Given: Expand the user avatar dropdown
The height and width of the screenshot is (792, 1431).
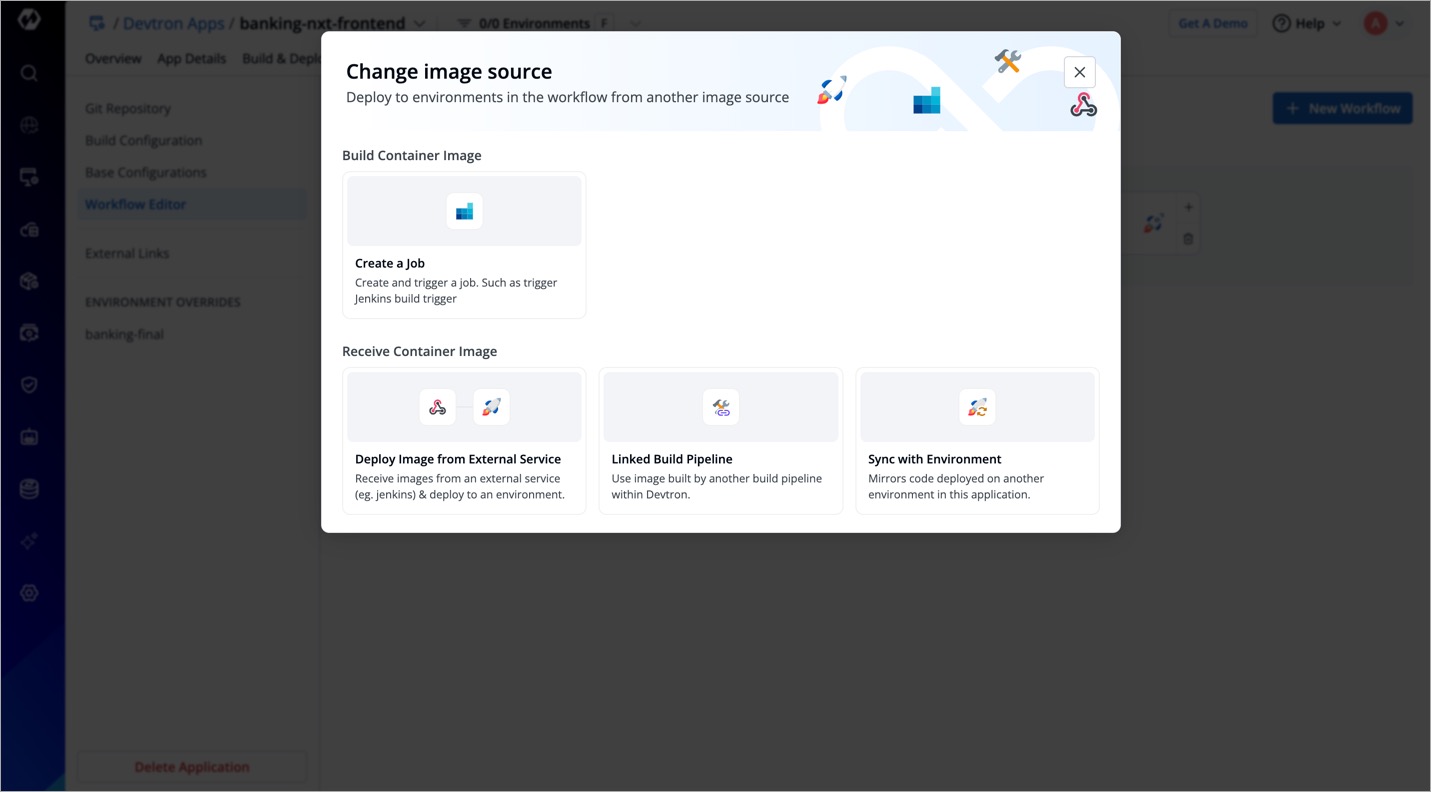Looking at the screenshot, I should [1400, 23].
